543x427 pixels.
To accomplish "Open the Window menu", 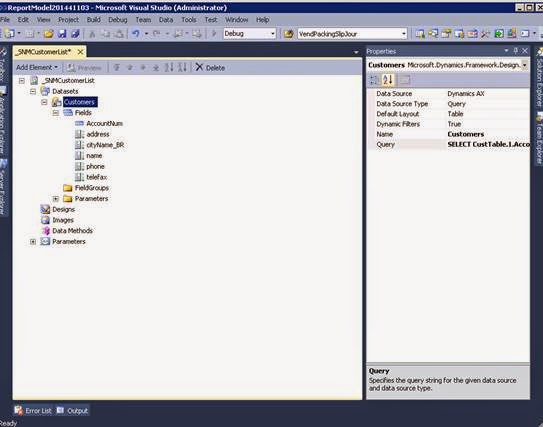I will [x=237, y=20].
